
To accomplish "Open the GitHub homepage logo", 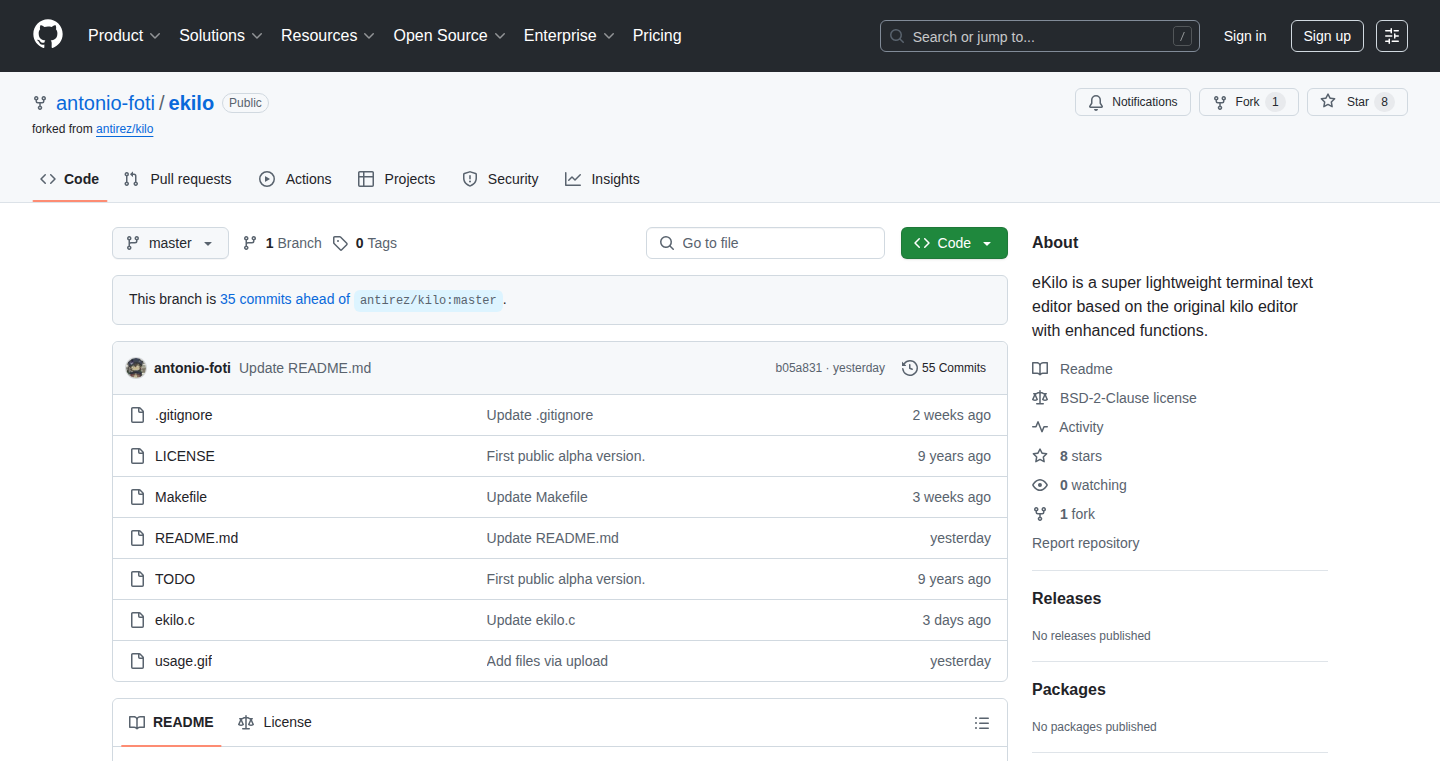I will (48, 35).
